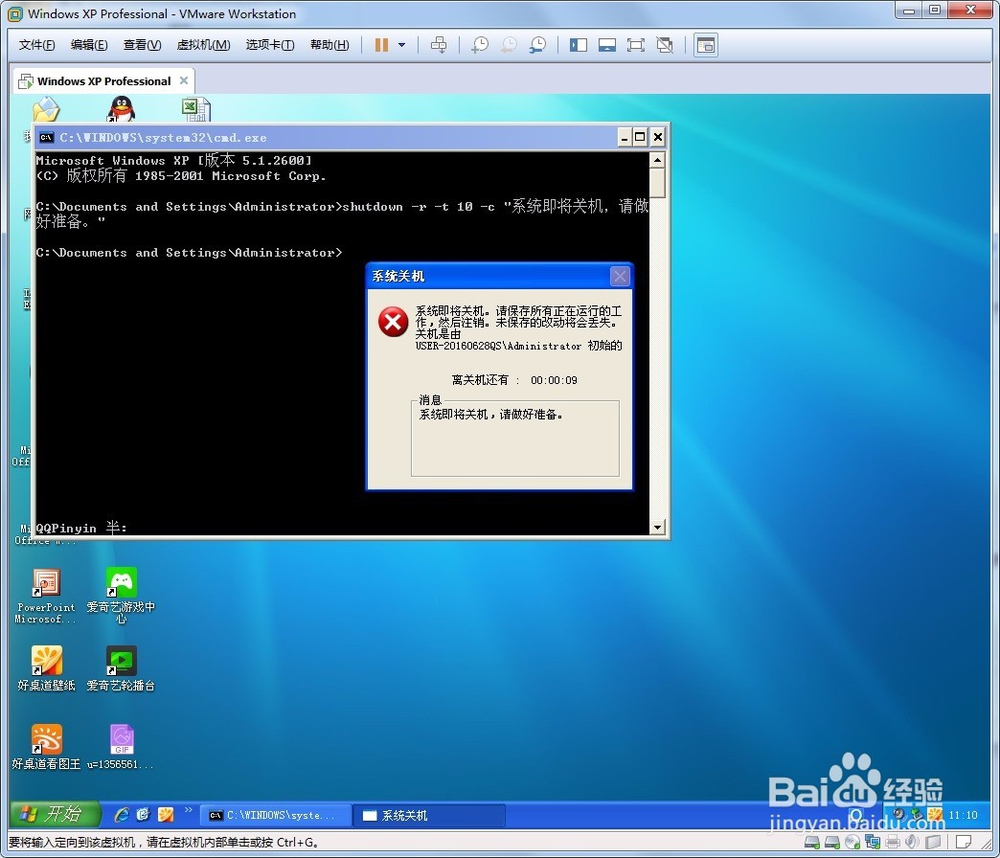Toggle the thumbnail bar view

click(x=607, y=45)
